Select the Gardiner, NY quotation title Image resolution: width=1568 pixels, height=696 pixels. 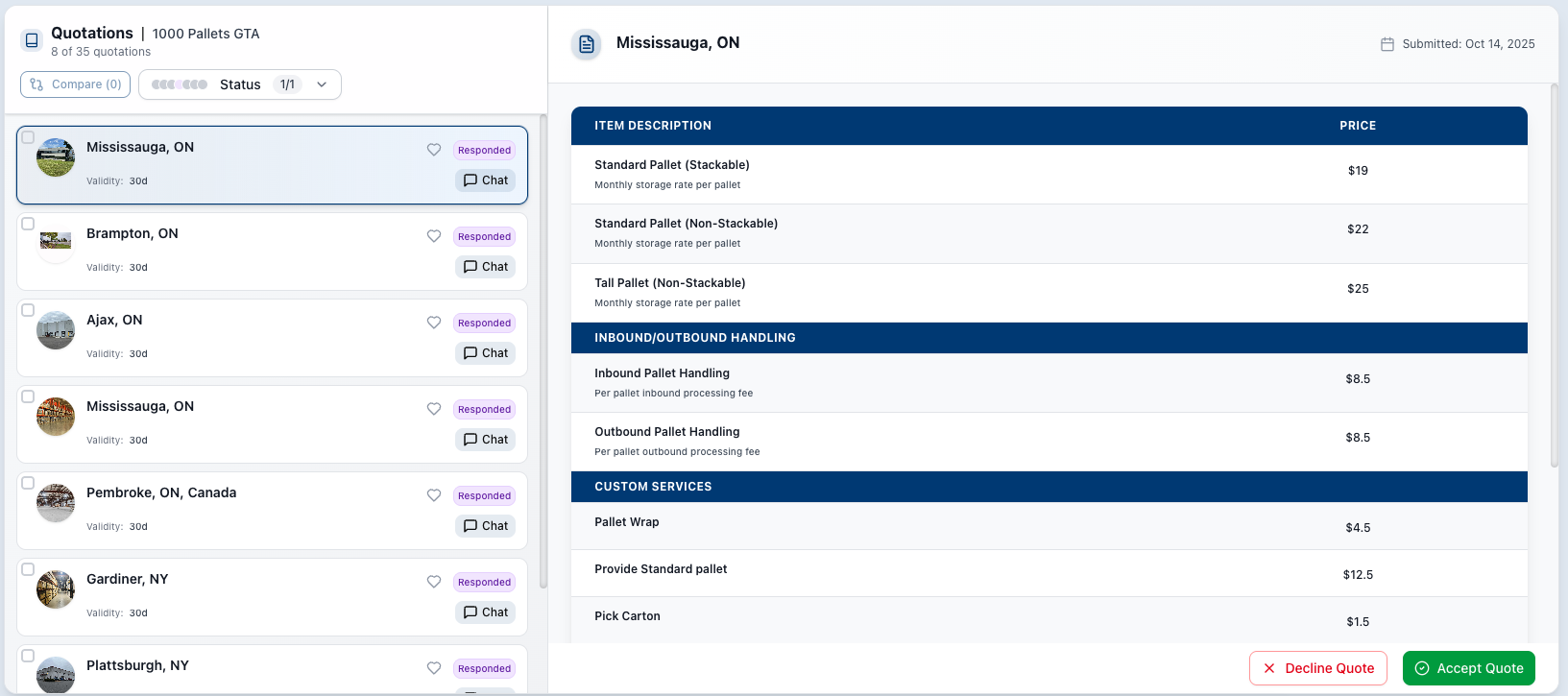pyautogui.click(x=128, y=579)
